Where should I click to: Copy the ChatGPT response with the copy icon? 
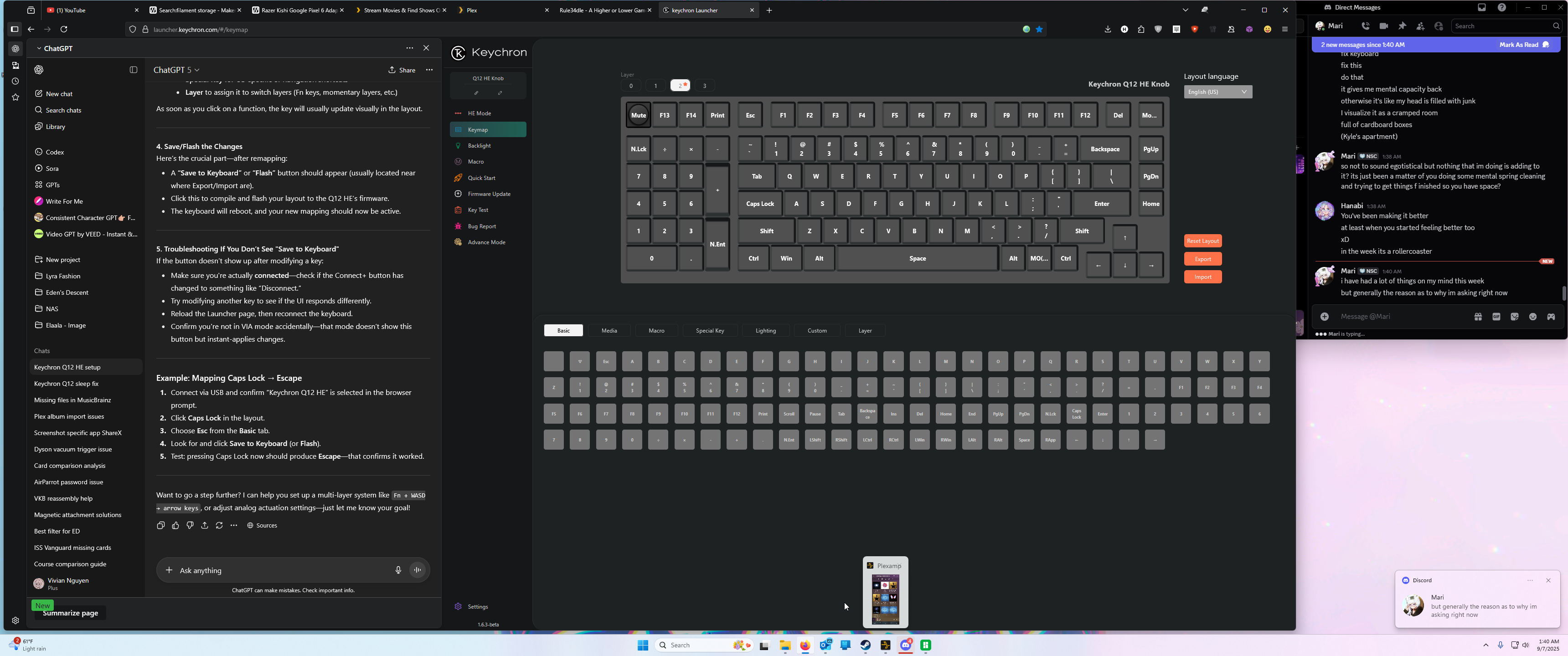[161, 525]
